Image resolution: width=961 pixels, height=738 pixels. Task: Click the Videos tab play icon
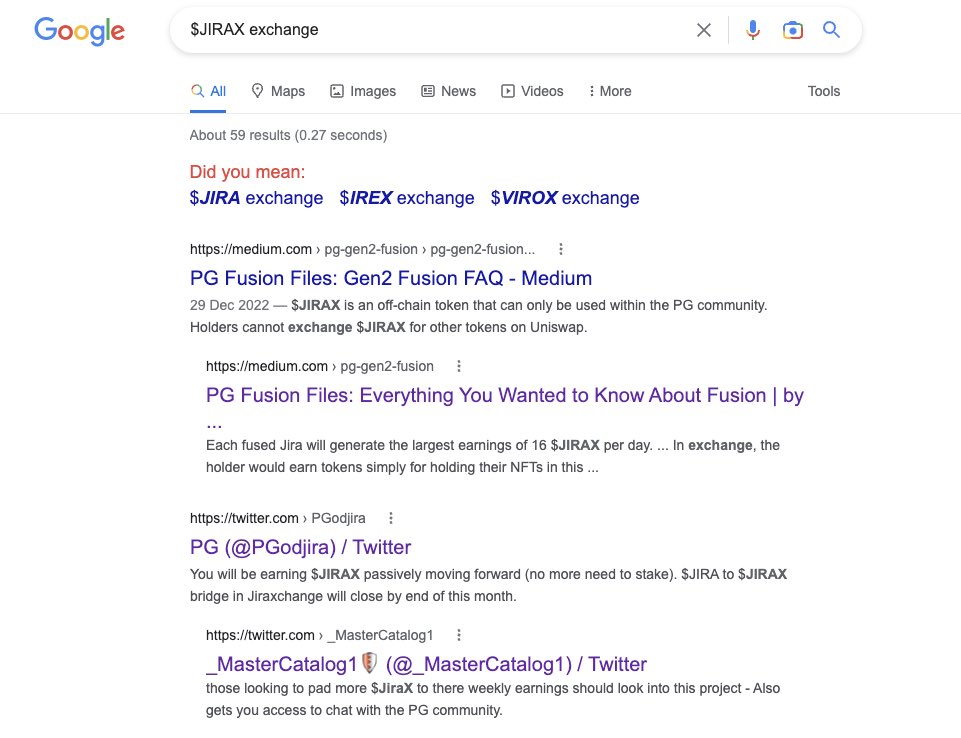(508, 91)
